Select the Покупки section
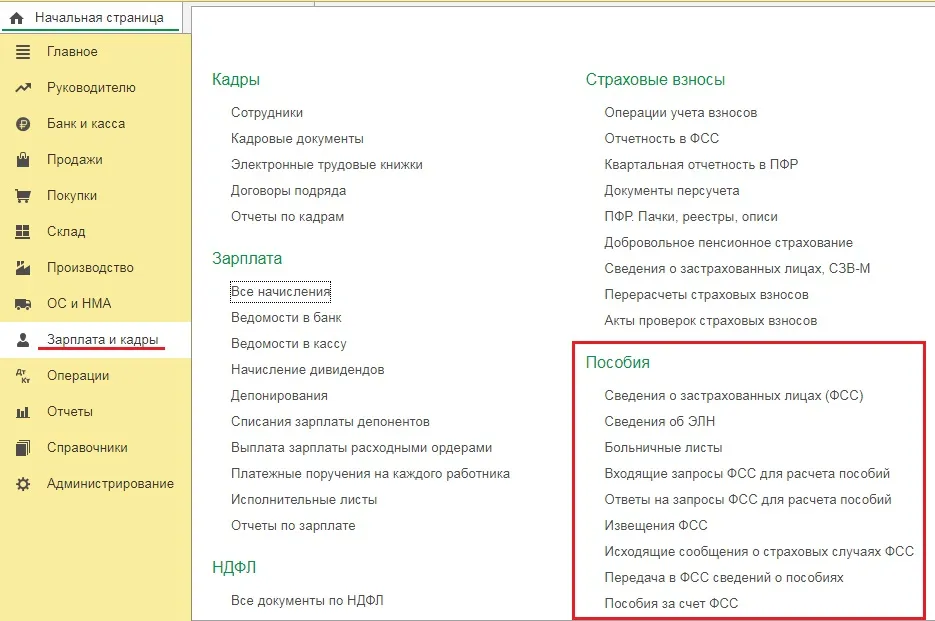The image size is (935, 621). coord(72,196)
